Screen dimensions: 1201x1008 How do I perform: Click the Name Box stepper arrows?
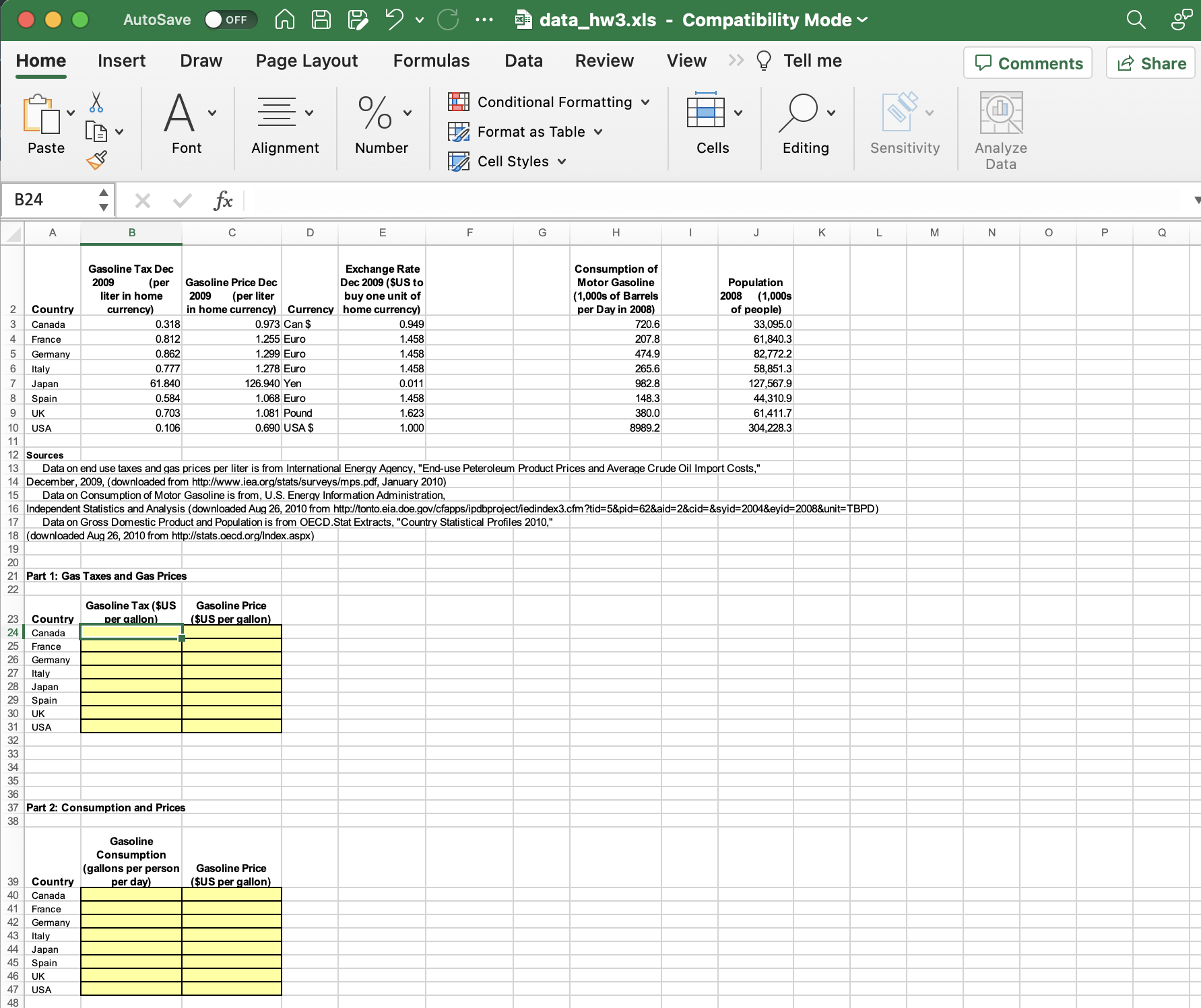104,200
